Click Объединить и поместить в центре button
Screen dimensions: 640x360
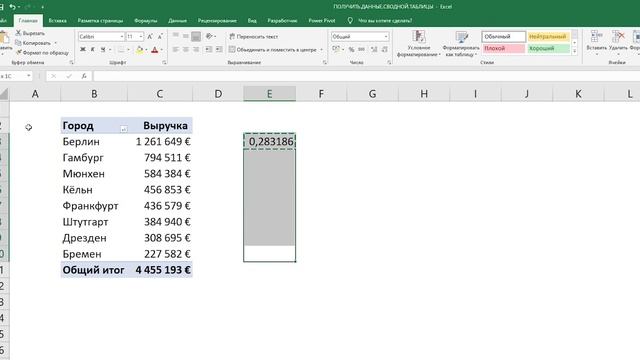(273, 49)
